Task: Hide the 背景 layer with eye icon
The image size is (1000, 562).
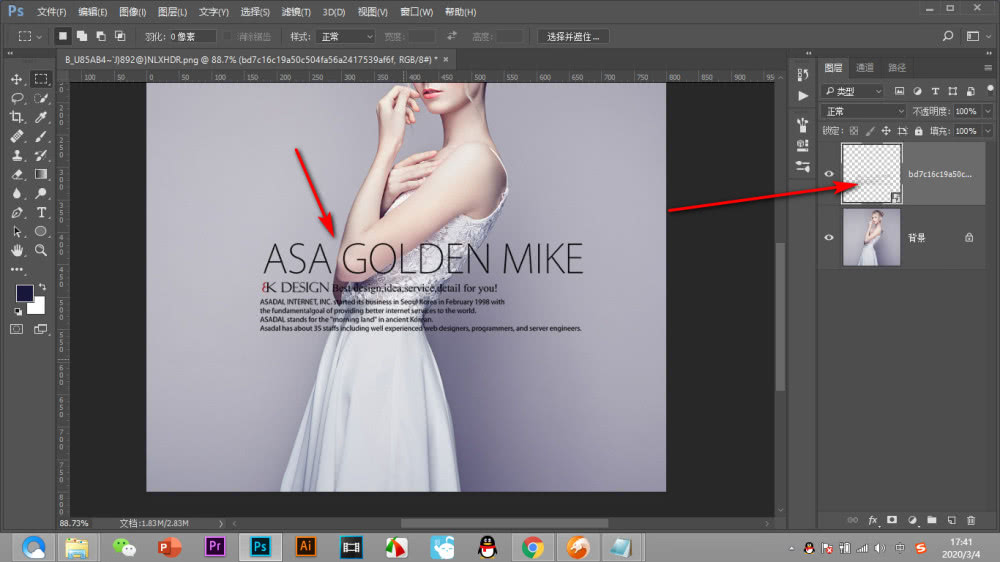Action: pyautogui.click(x=828, y=238)
